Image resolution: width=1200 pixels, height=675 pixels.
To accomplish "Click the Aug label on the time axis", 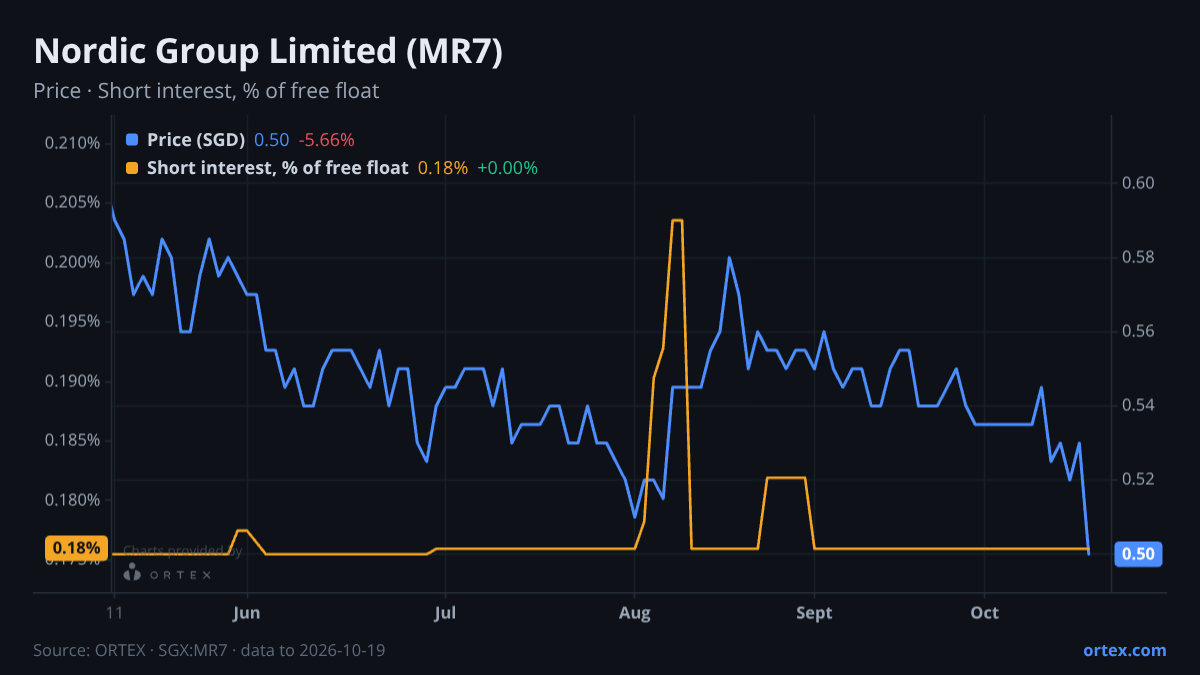I will click(x=634, y=613).
